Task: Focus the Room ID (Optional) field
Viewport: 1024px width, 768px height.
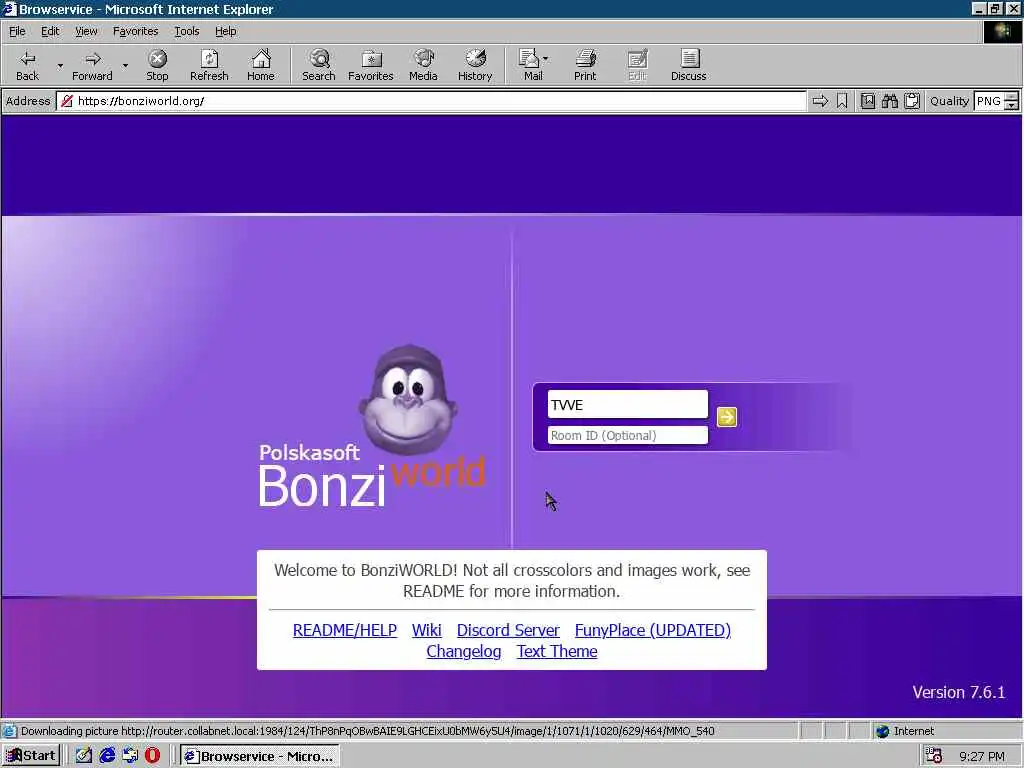Action: click(628, 435)
